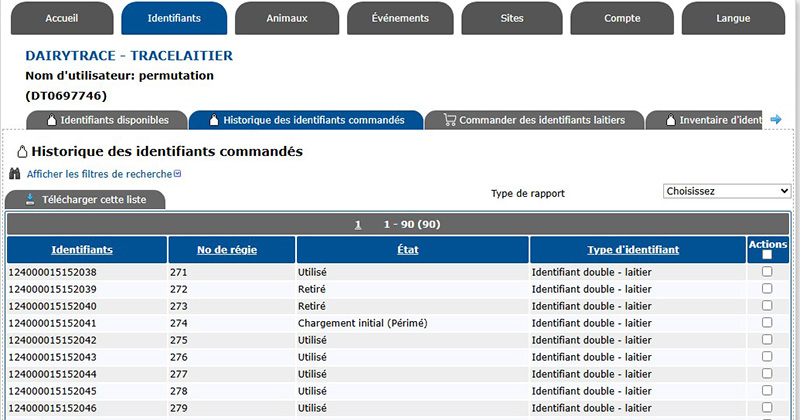Sort by the Type d'identifiant column
800x420 pixels.
click(x=633, y=250)
